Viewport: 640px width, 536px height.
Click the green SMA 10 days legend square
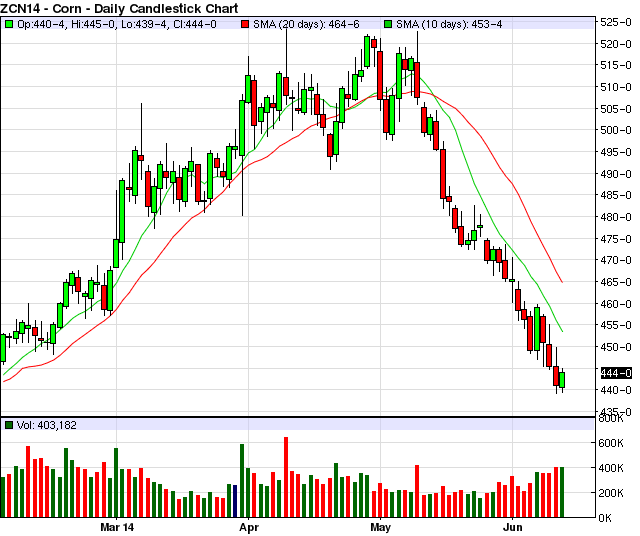click(x=388, y=24)
